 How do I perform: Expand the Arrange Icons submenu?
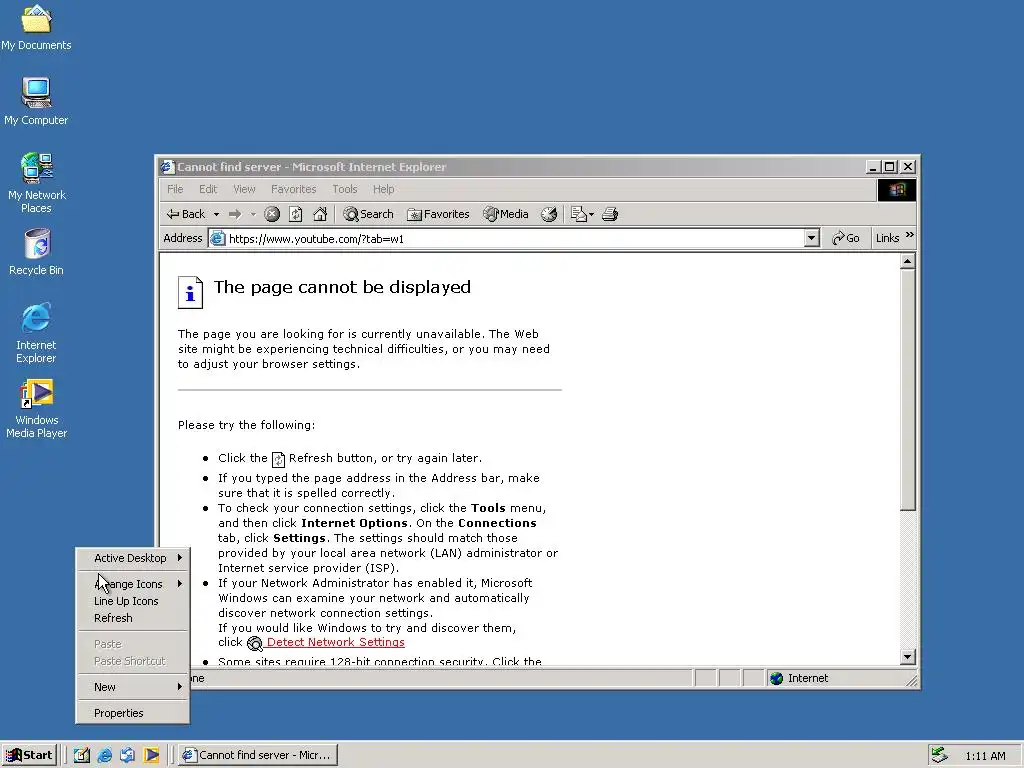click(x=133, y=584)
